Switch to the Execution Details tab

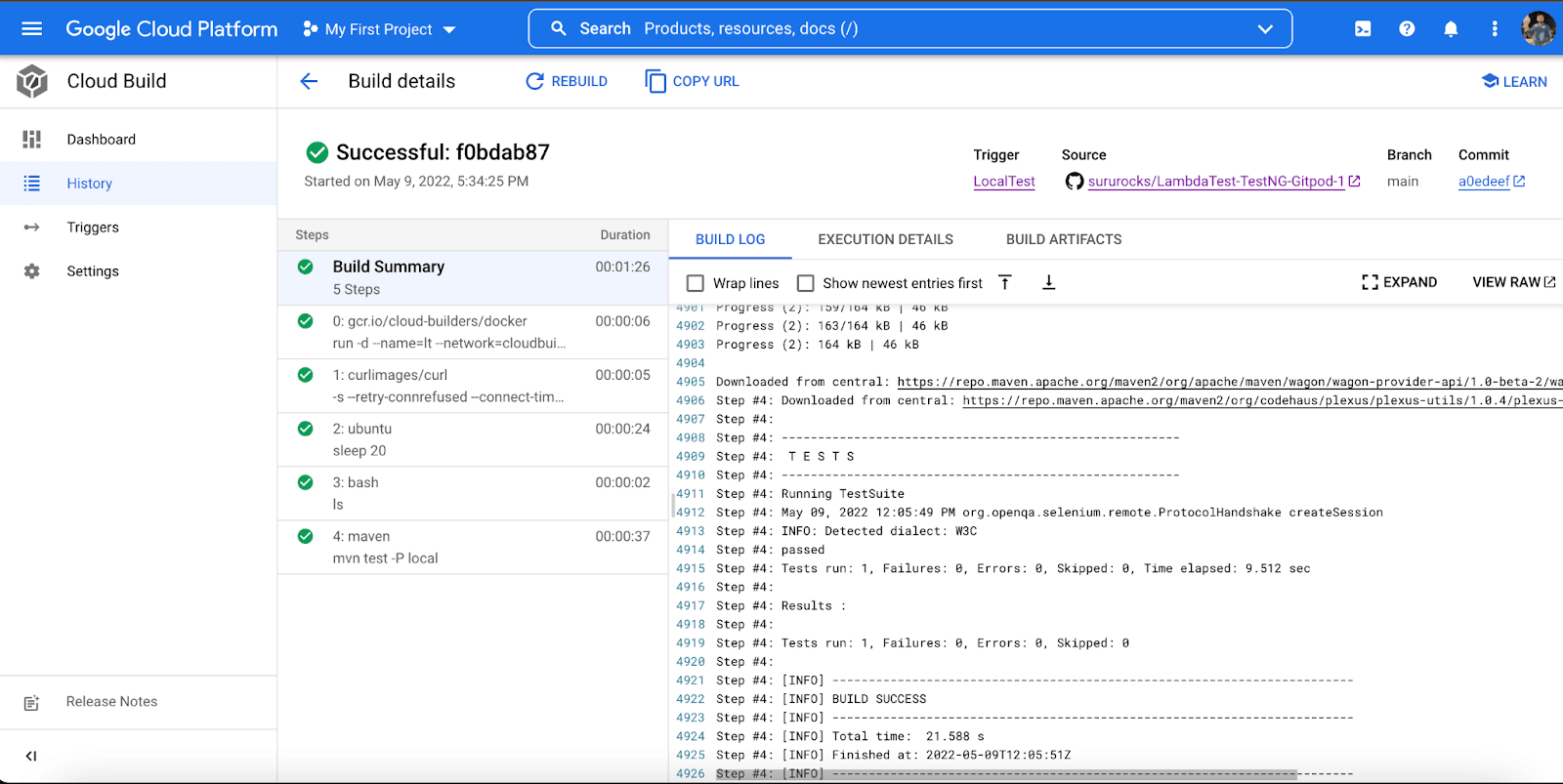[885, 239]
